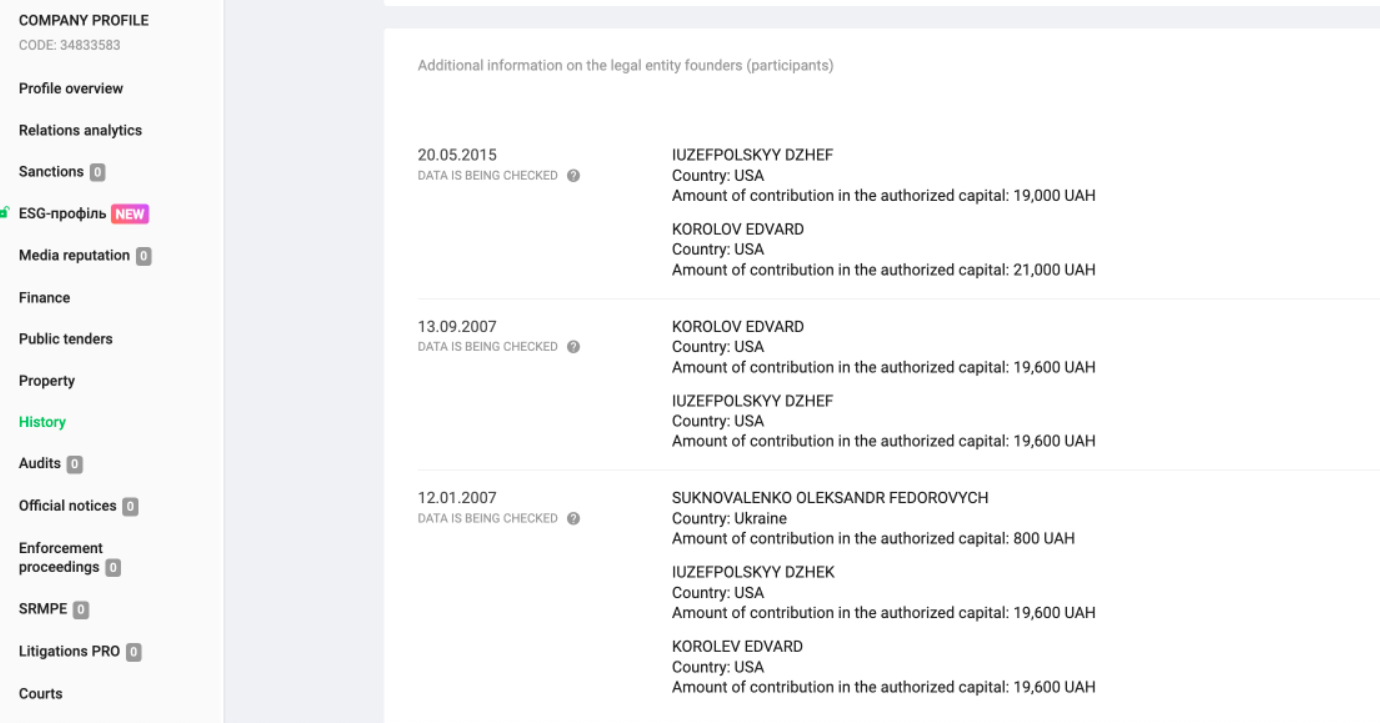
Task: Open Litigations PRO
Action: pos(69,651)
